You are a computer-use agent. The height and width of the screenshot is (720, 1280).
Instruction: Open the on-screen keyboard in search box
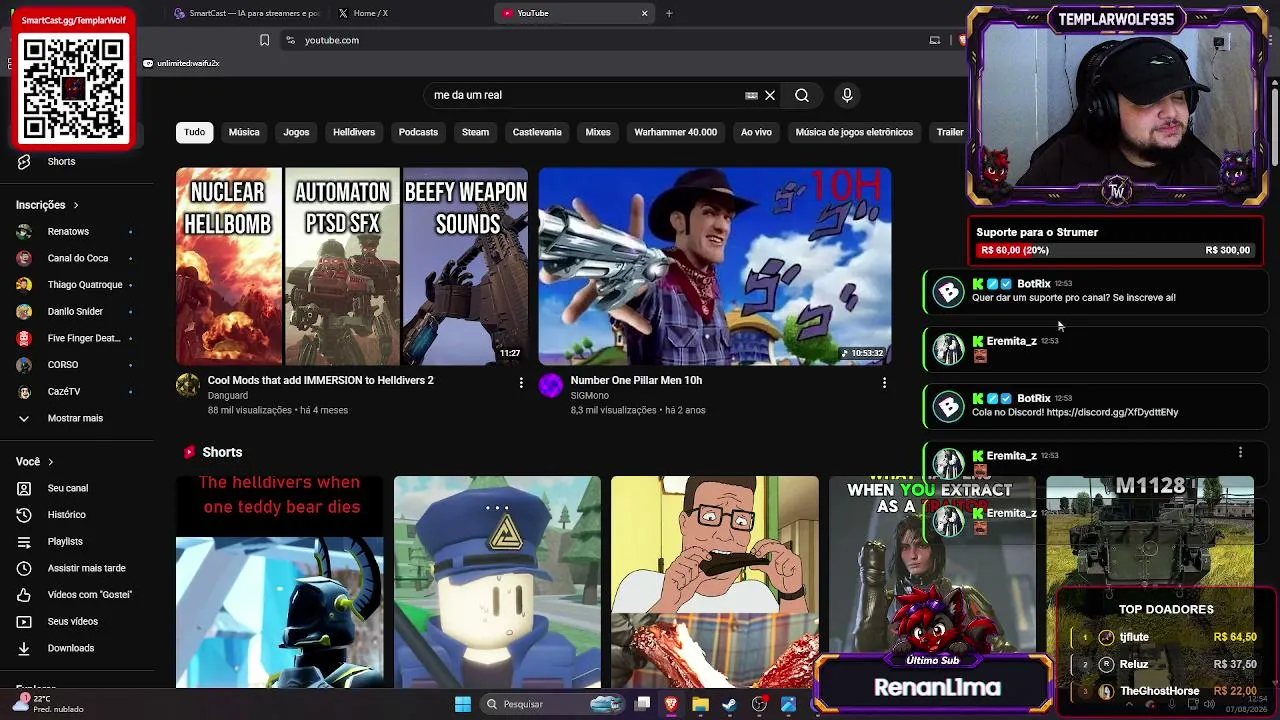pos(751,95)
